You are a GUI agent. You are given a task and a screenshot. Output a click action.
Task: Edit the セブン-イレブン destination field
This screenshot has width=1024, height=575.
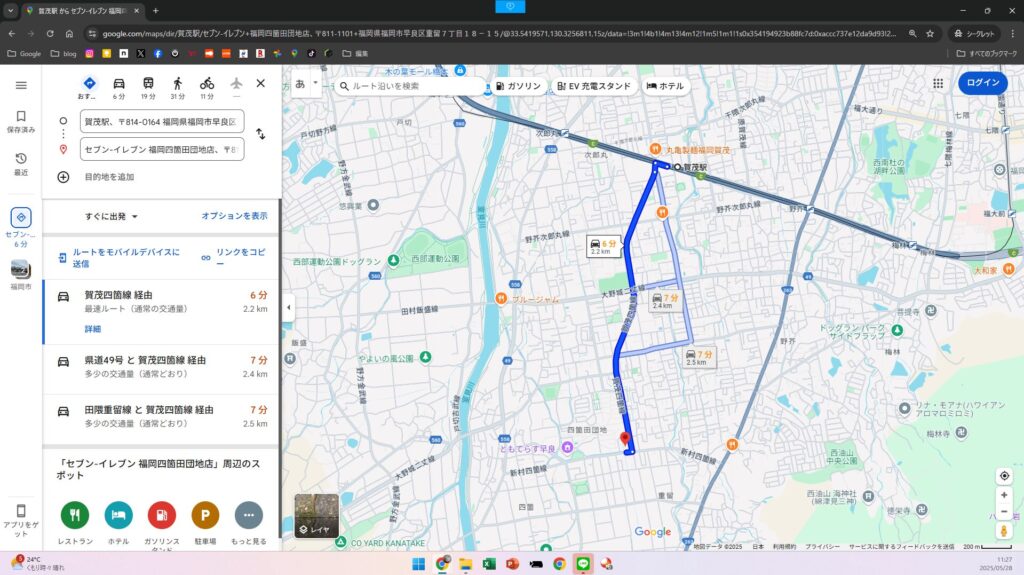coord(162,149)
